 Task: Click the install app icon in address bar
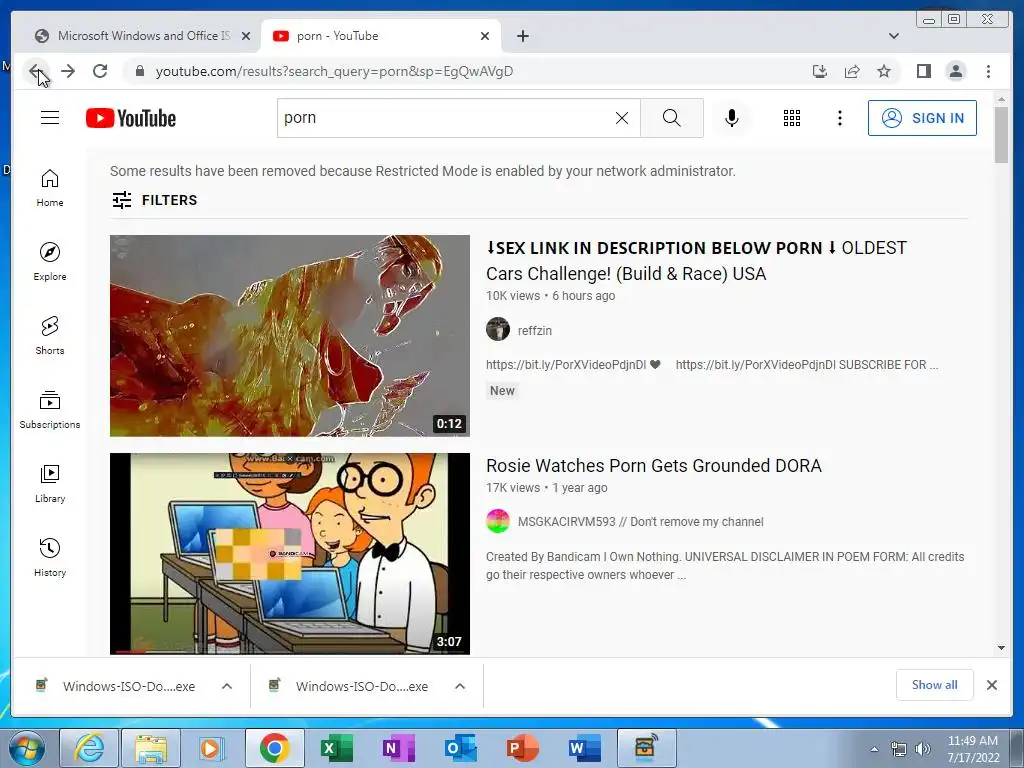click(x=820, y=71)
